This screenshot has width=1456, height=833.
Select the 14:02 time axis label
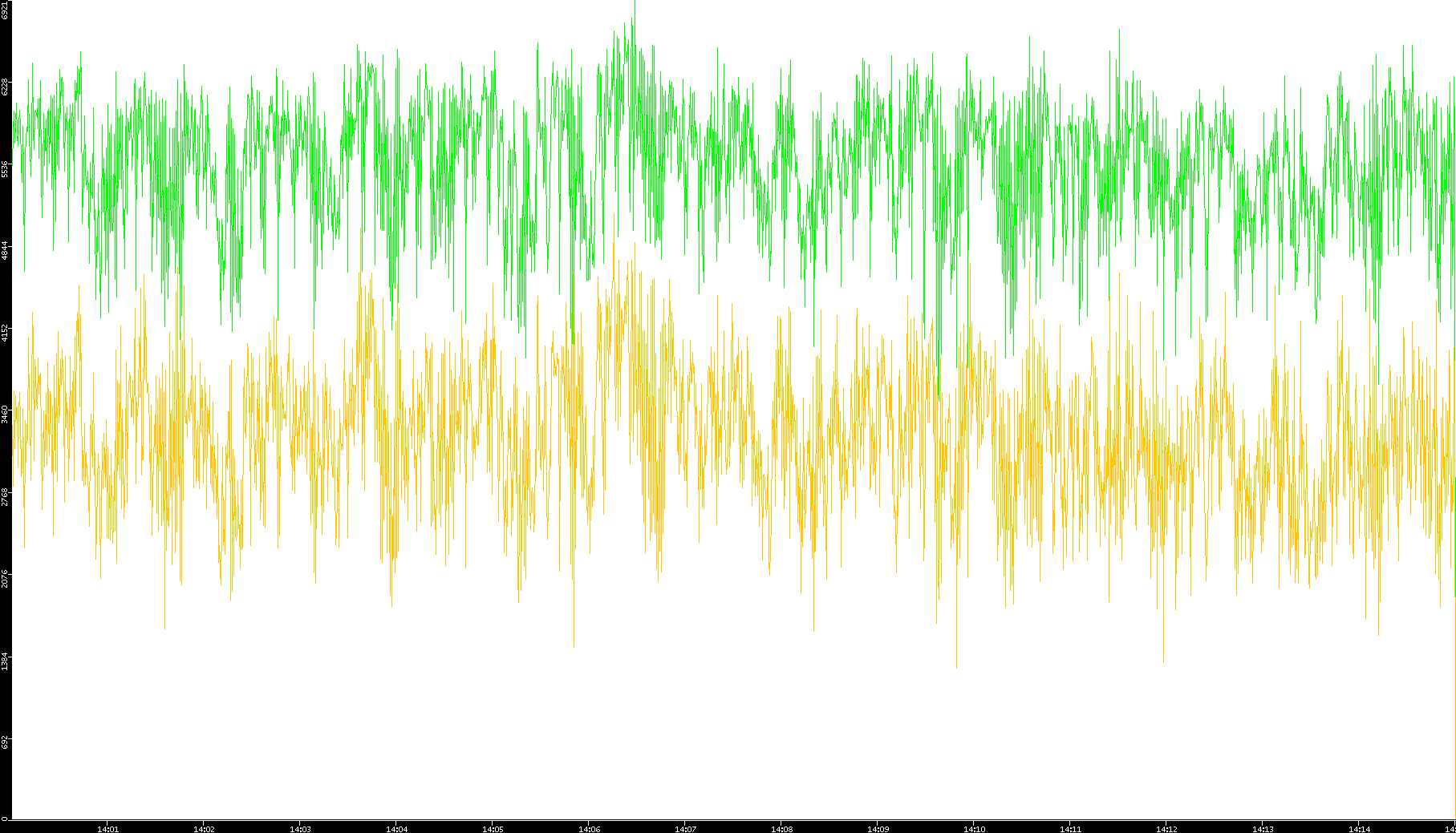point(204,829)
